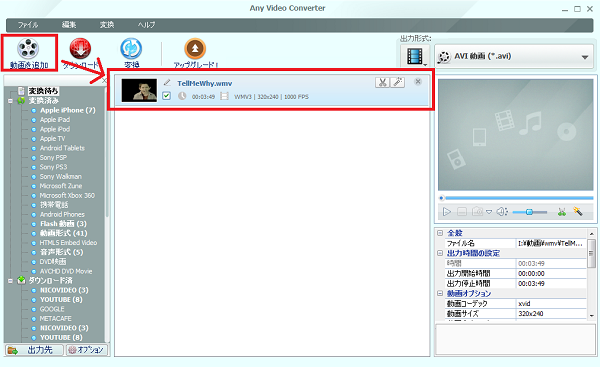Select Apple iPod in the tree
This screenshot has height=367, width=600.
point(55,129)
